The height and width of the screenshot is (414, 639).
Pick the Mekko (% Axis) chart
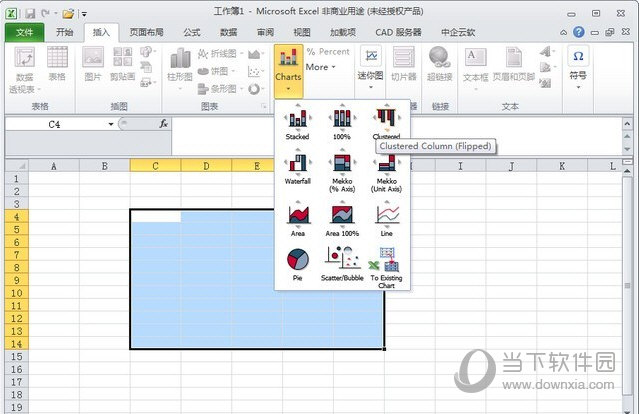coord(342,166)
